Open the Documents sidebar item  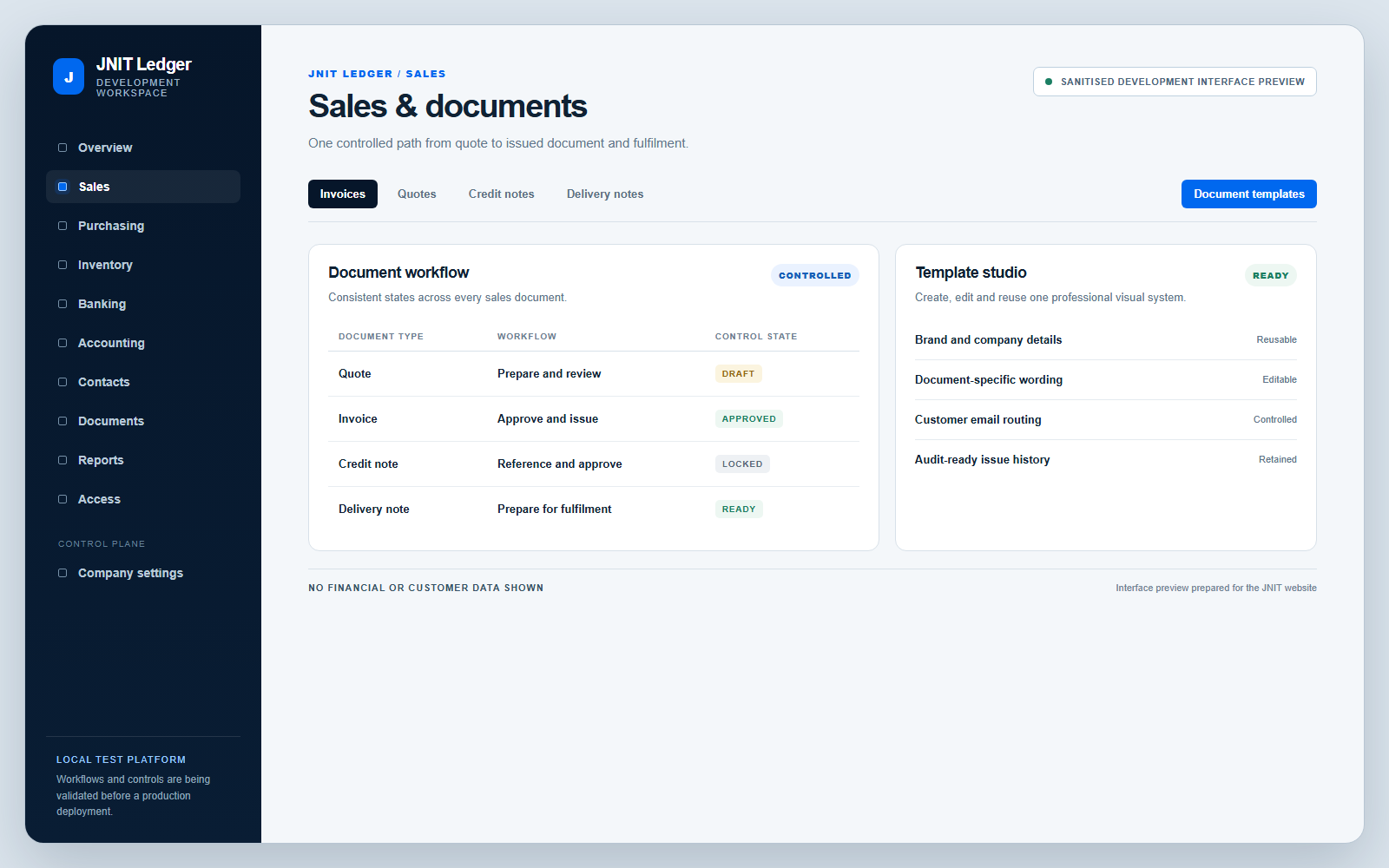[x=143, y=421]
